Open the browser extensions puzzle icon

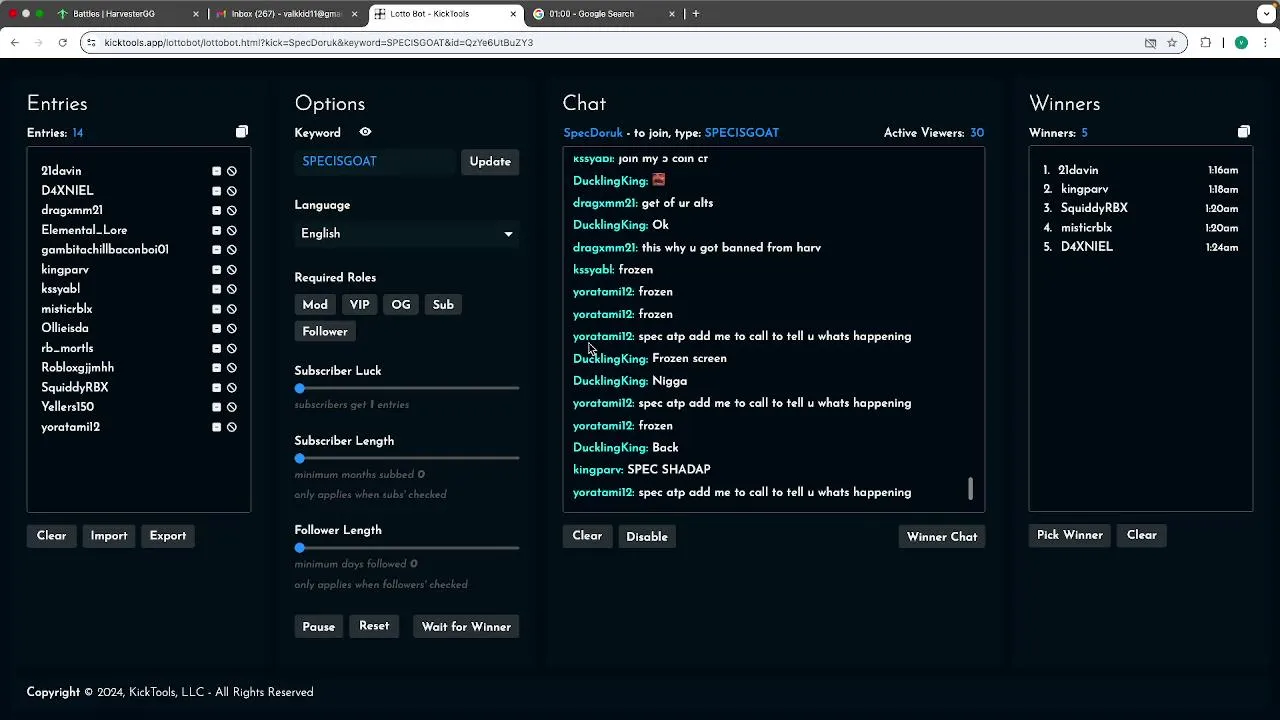click(1206, 43)
